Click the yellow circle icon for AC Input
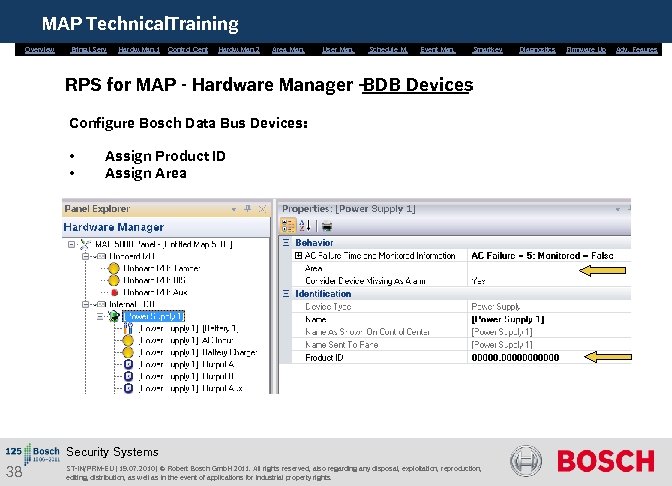This screenshot has width=672, height=486. pos(128,341)
